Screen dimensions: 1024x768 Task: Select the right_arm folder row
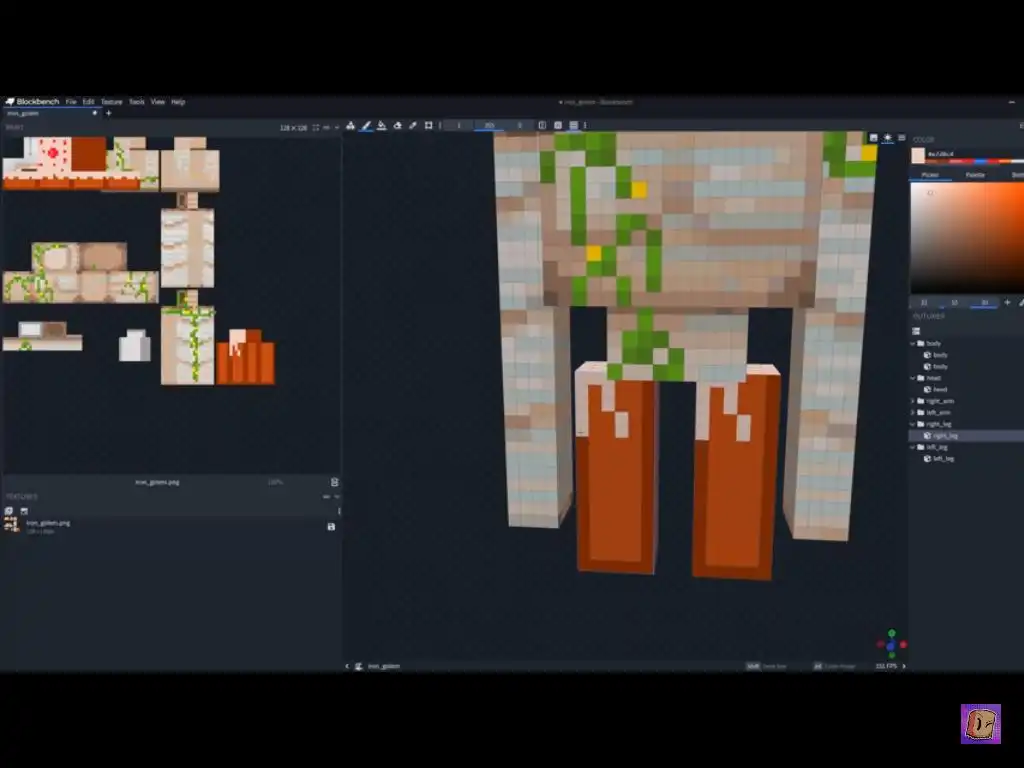[x=940, y=401]
